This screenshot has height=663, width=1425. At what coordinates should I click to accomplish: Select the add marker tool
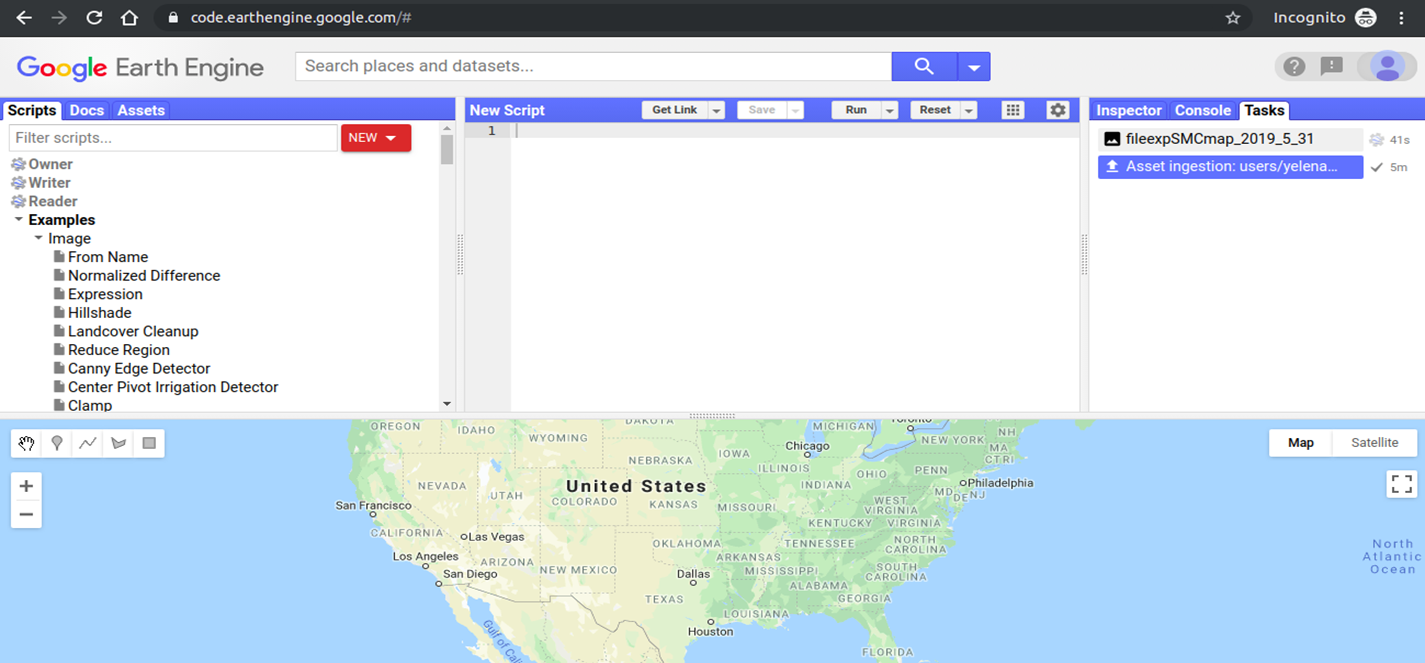point(57,443)
